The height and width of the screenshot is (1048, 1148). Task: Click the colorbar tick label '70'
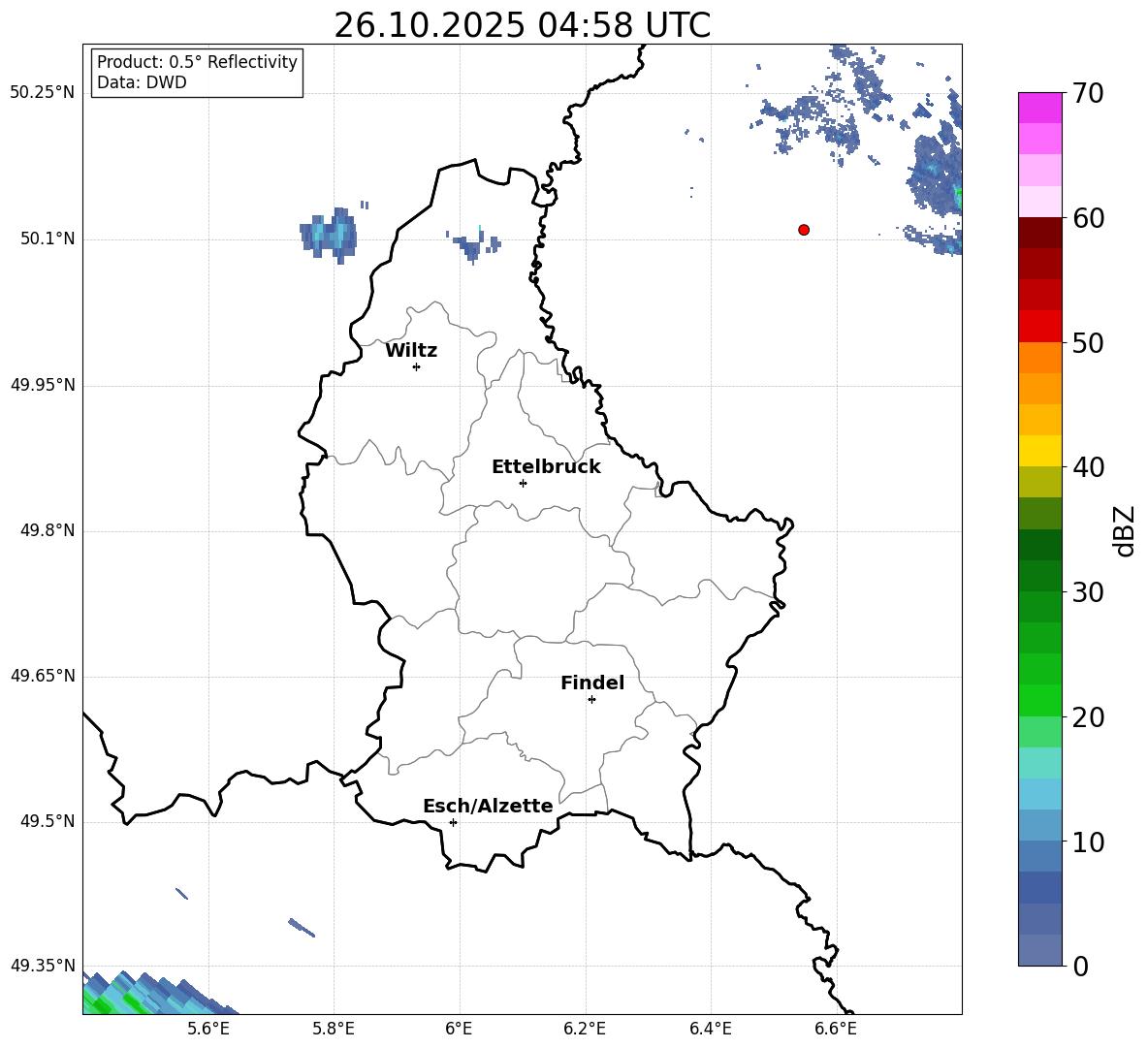(1088, 94)
